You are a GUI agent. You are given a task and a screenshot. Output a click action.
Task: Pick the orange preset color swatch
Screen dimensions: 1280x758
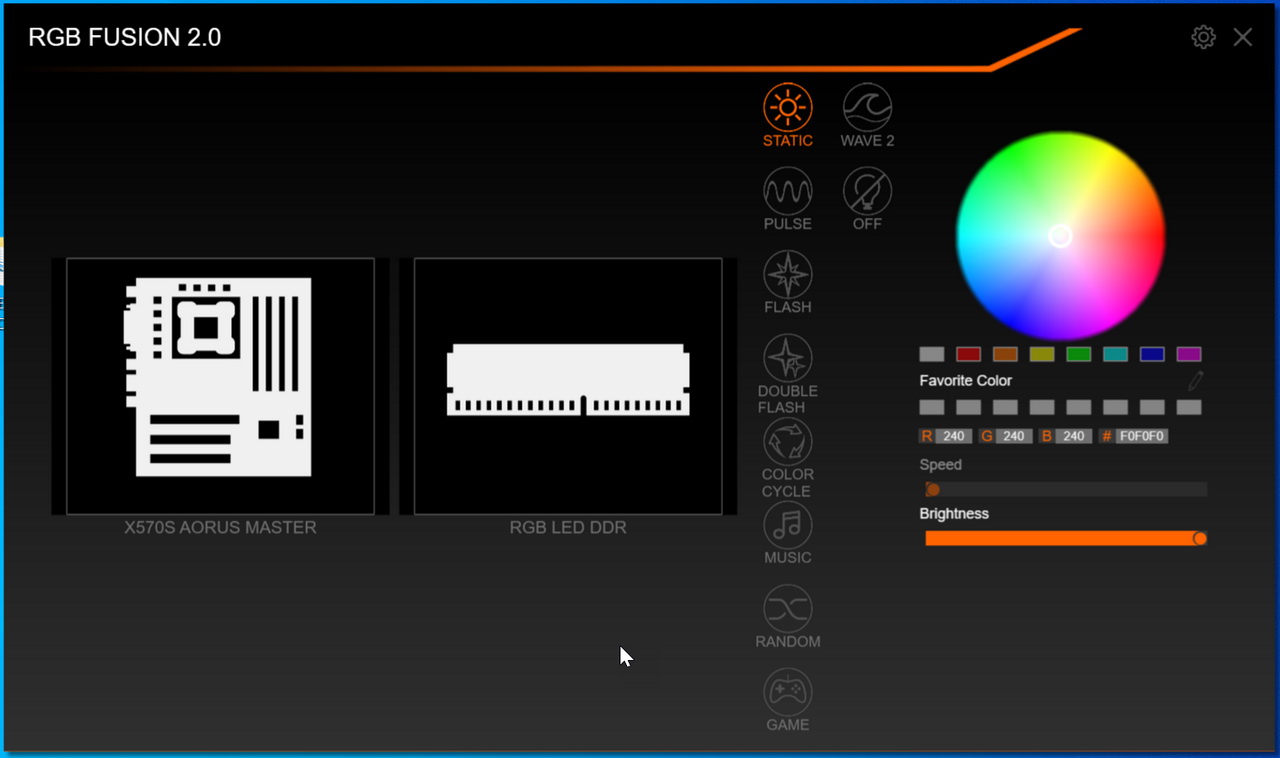point(1005,354)
